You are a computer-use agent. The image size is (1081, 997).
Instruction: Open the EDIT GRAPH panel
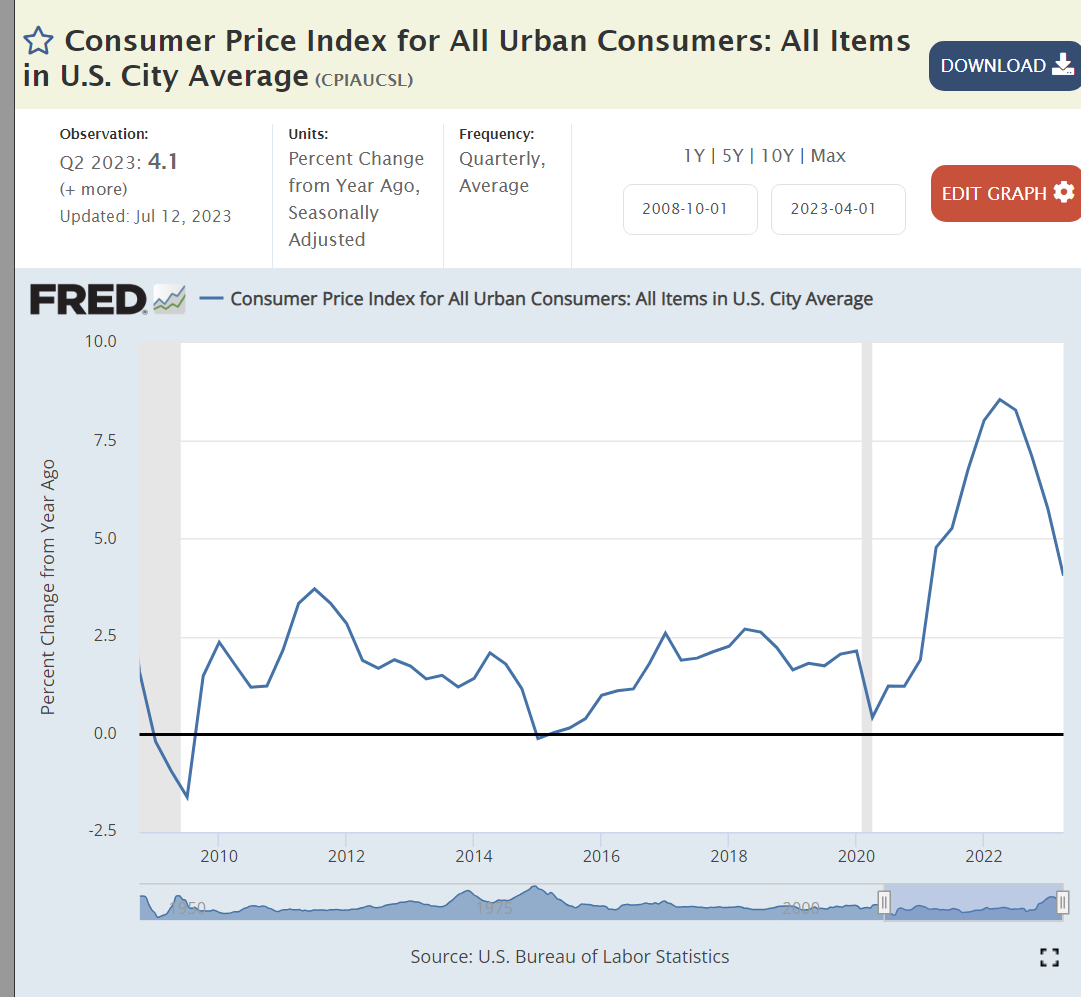tap(1006, 193)
